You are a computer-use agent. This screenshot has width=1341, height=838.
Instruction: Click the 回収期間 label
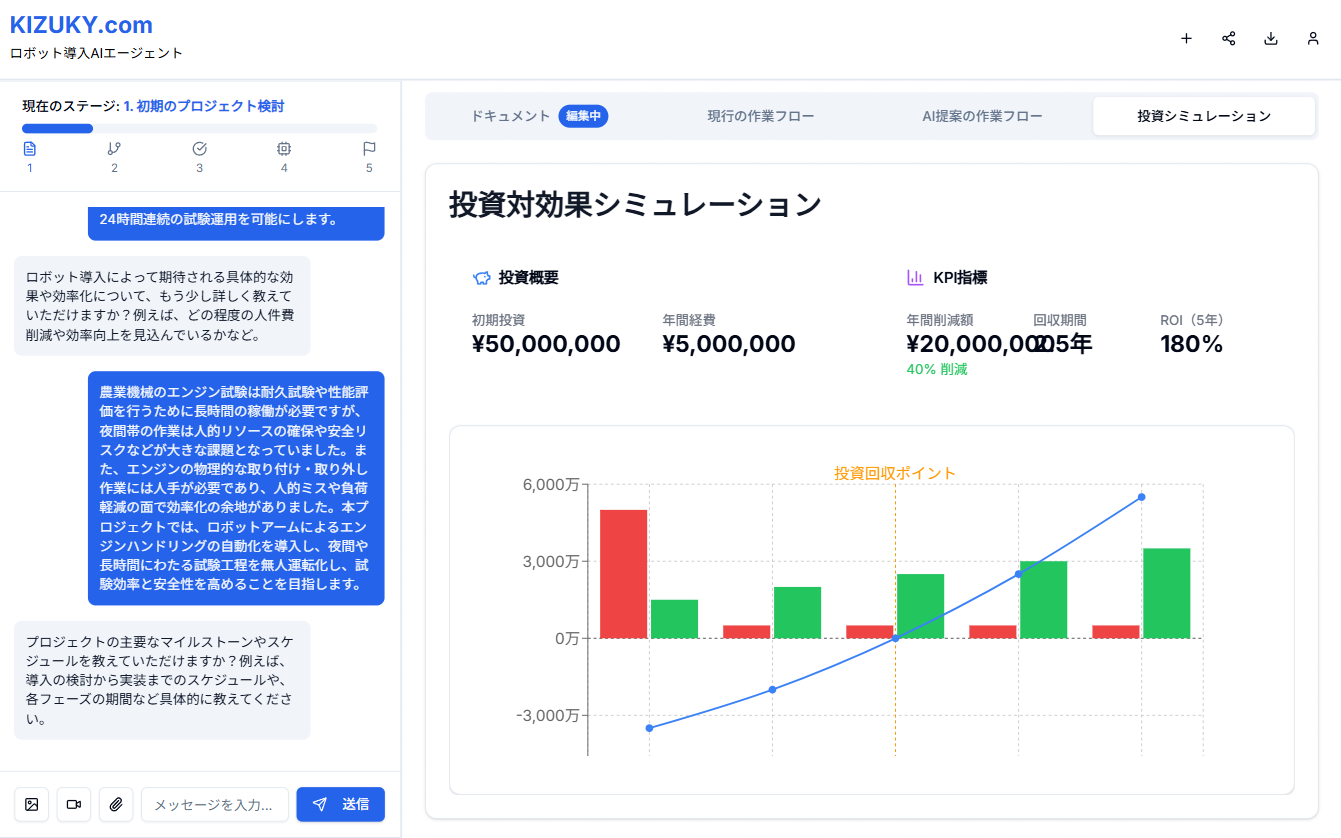(1060, 320)
